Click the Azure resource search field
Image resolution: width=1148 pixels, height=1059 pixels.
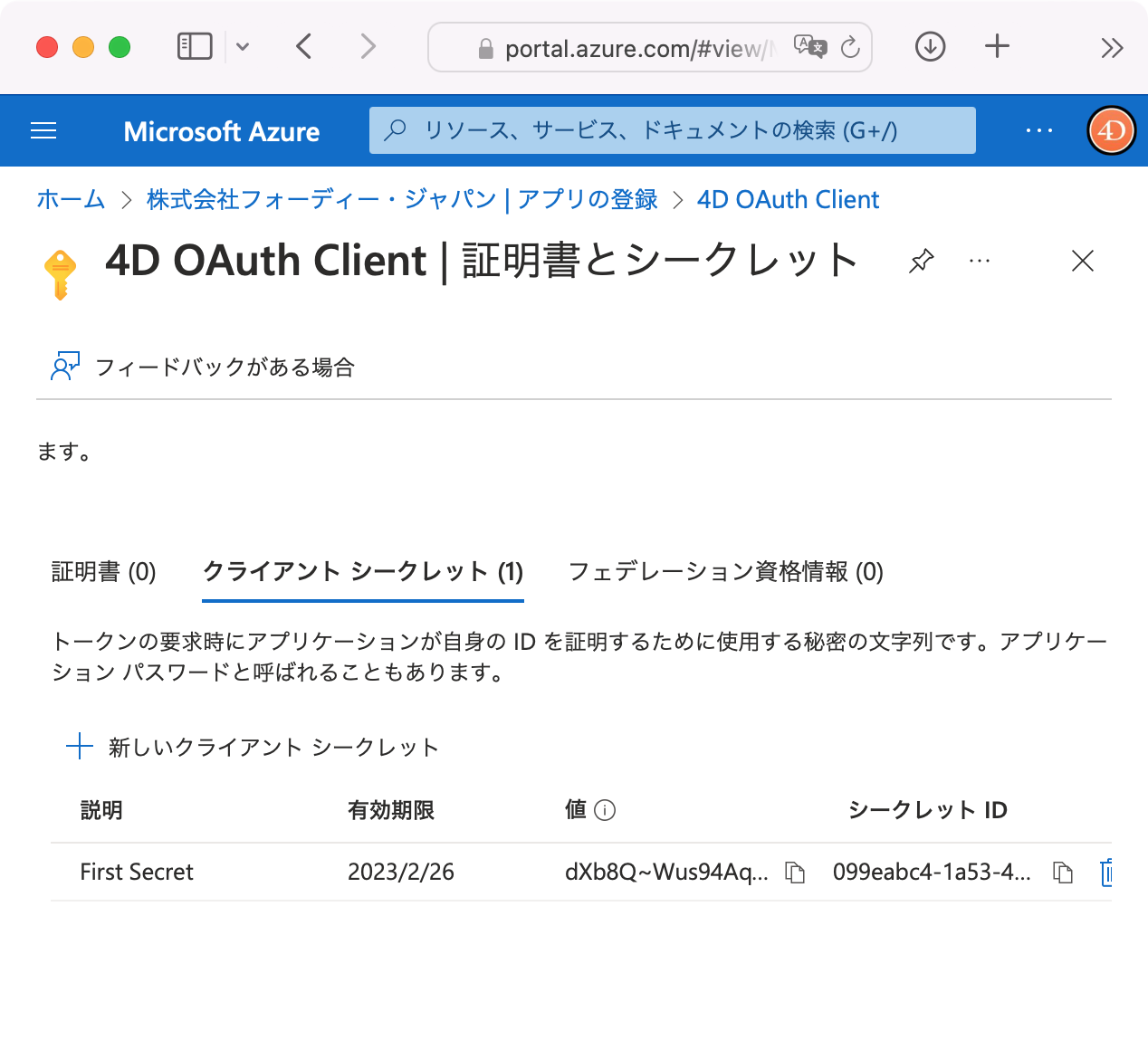click(672, 130)
